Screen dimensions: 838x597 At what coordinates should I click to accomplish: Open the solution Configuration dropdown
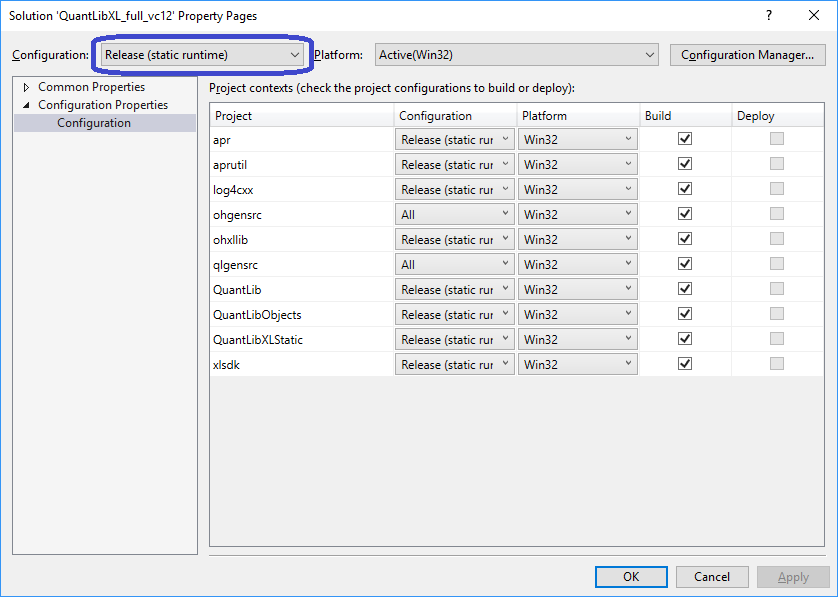click(x=201, y=55)
